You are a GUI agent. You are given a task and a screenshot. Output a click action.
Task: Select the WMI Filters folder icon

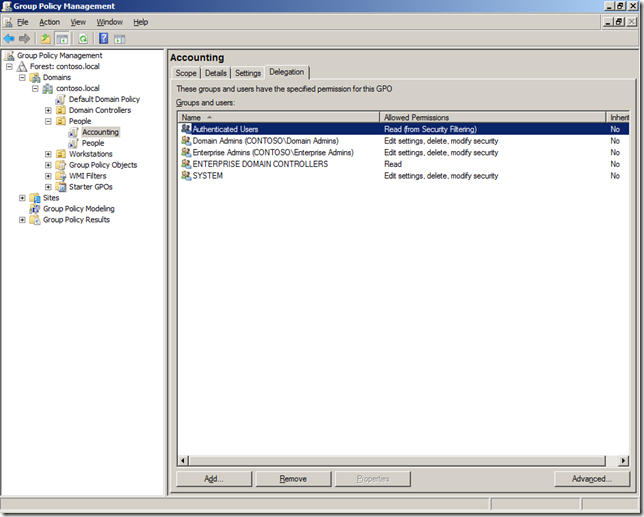(61, 176)
